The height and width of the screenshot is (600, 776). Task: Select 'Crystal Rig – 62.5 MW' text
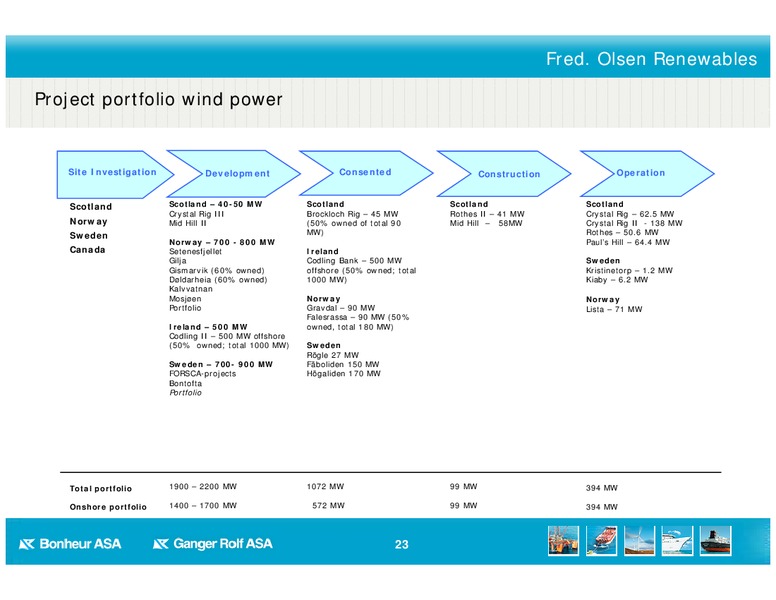[x=630, y=214]
